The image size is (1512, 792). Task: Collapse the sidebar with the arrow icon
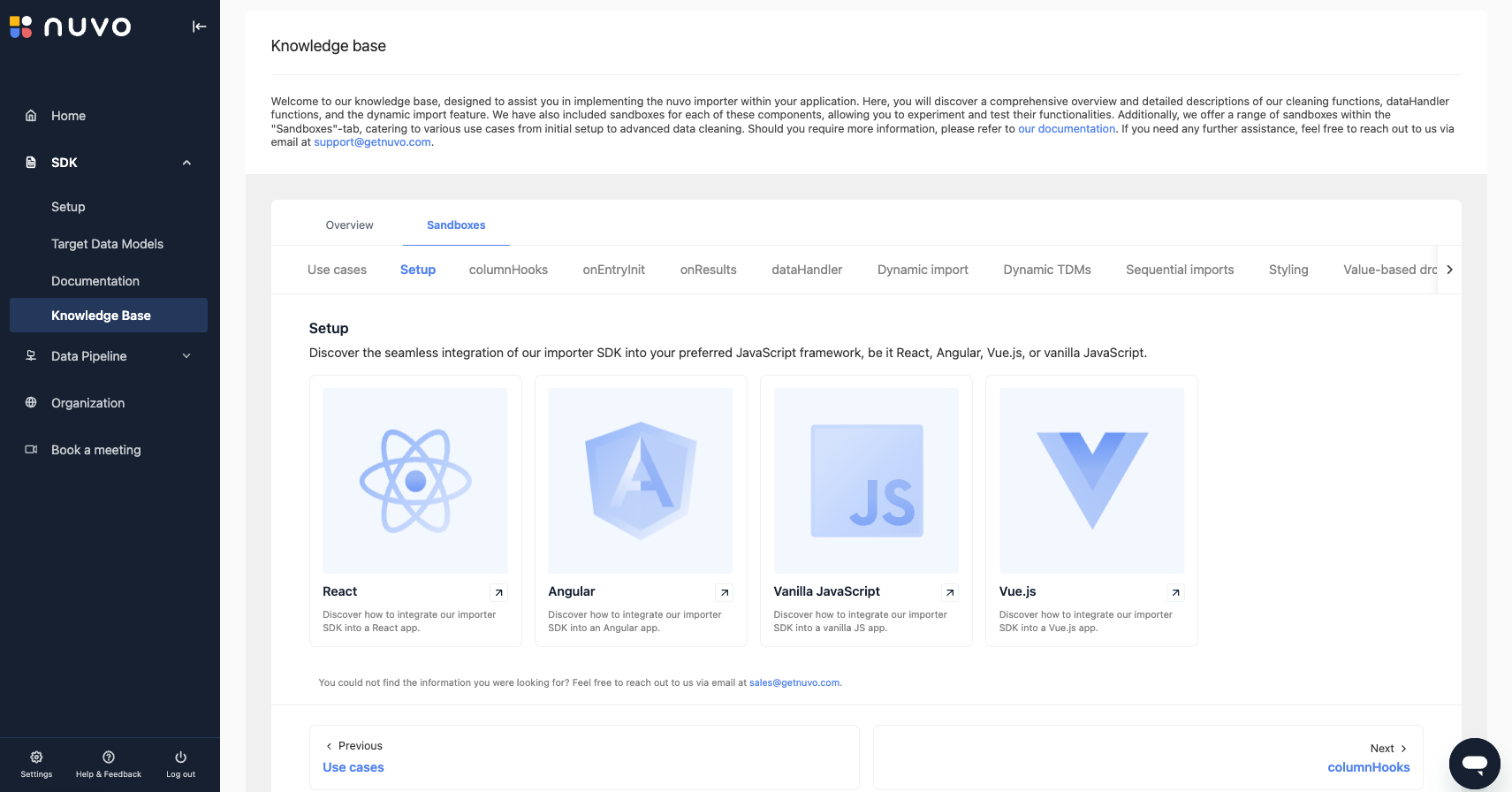[x=200, y=27]
